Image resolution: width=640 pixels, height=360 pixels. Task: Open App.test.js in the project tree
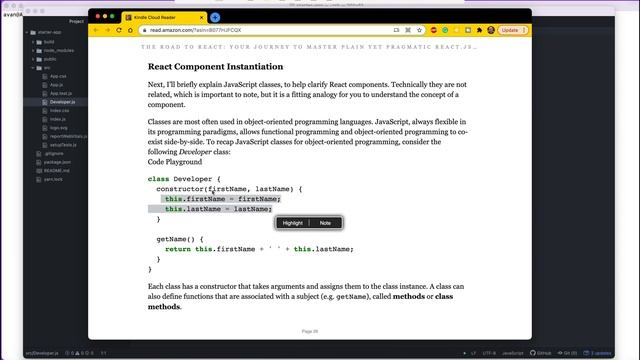[61, 93]
